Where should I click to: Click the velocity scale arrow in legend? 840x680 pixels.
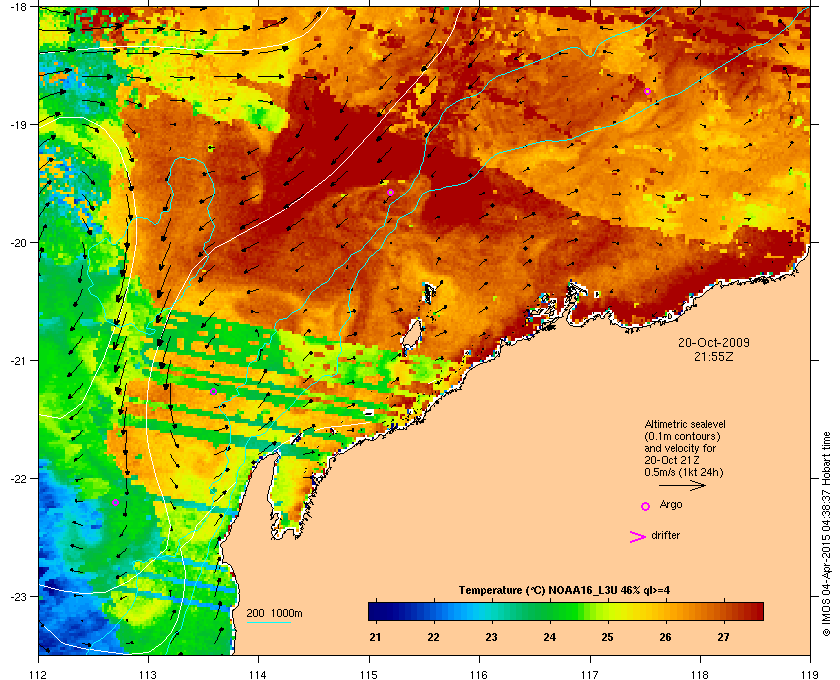(682, 485)
